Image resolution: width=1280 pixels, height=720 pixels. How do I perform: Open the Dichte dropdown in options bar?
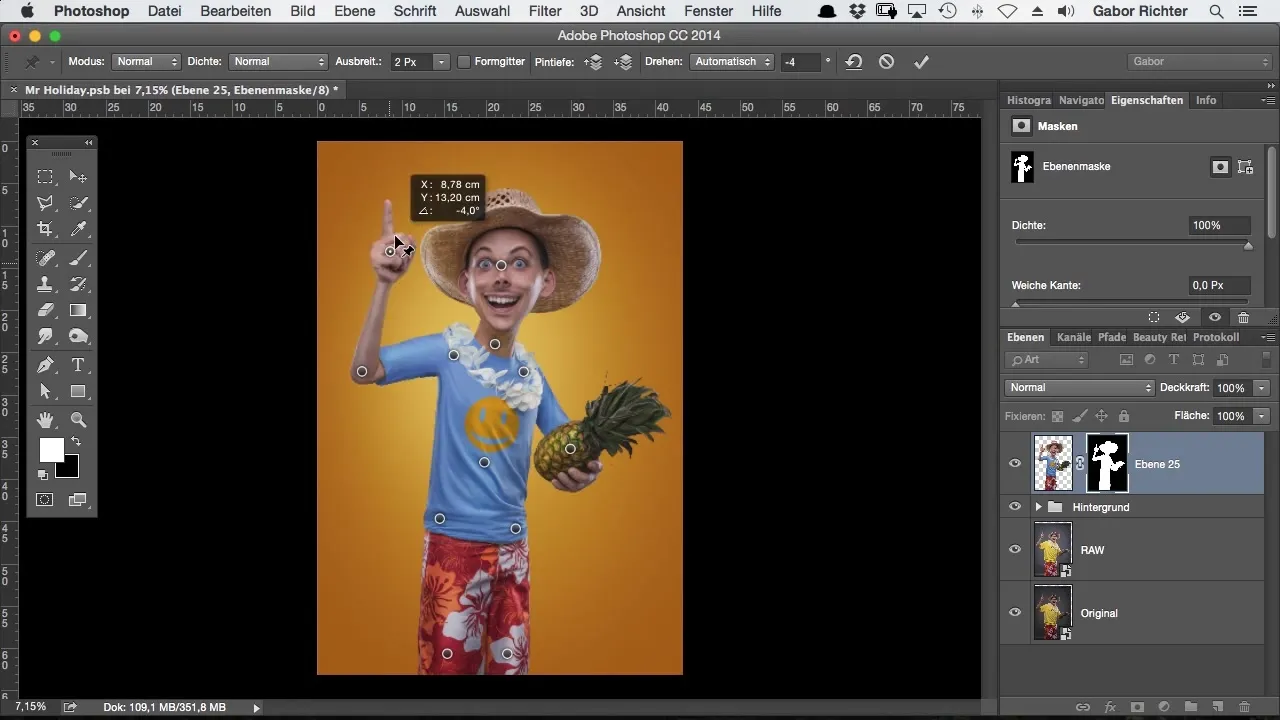coord(278,62)
